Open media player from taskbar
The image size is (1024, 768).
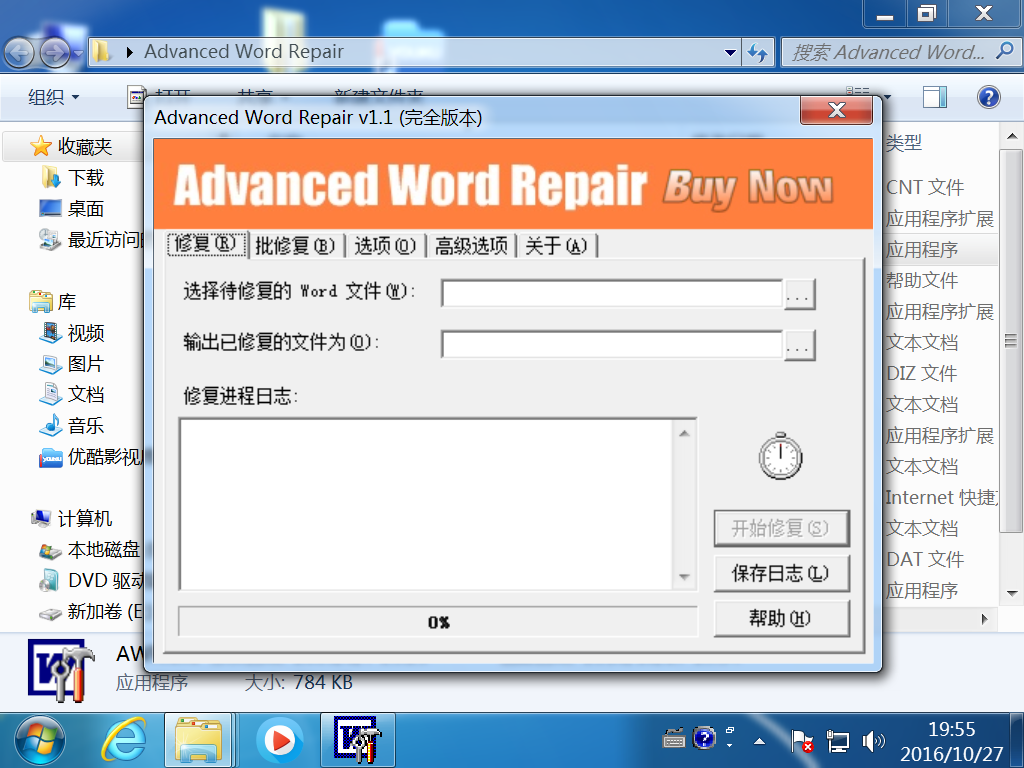click(280, 741)
